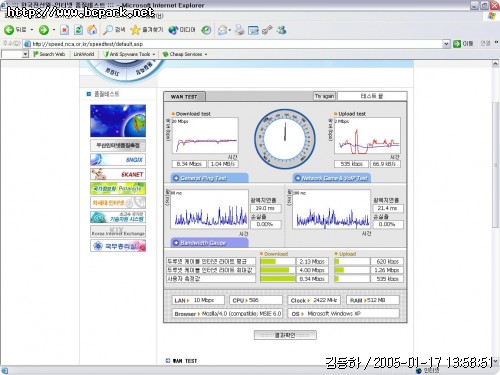
Task: Click the Stop loading icon
Action: [64, 30]
